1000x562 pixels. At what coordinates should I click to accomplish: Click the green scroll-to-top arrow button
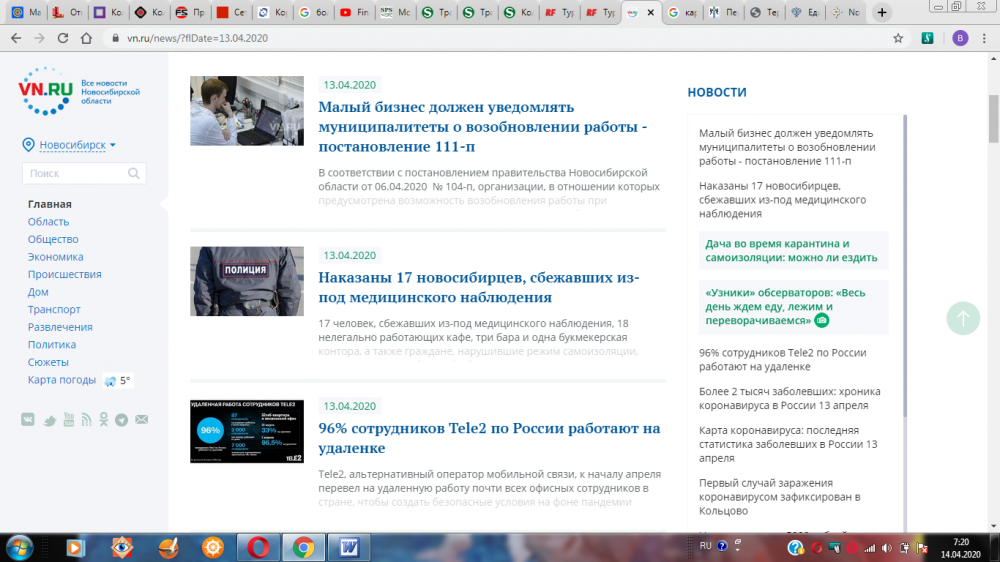[963, 318]
